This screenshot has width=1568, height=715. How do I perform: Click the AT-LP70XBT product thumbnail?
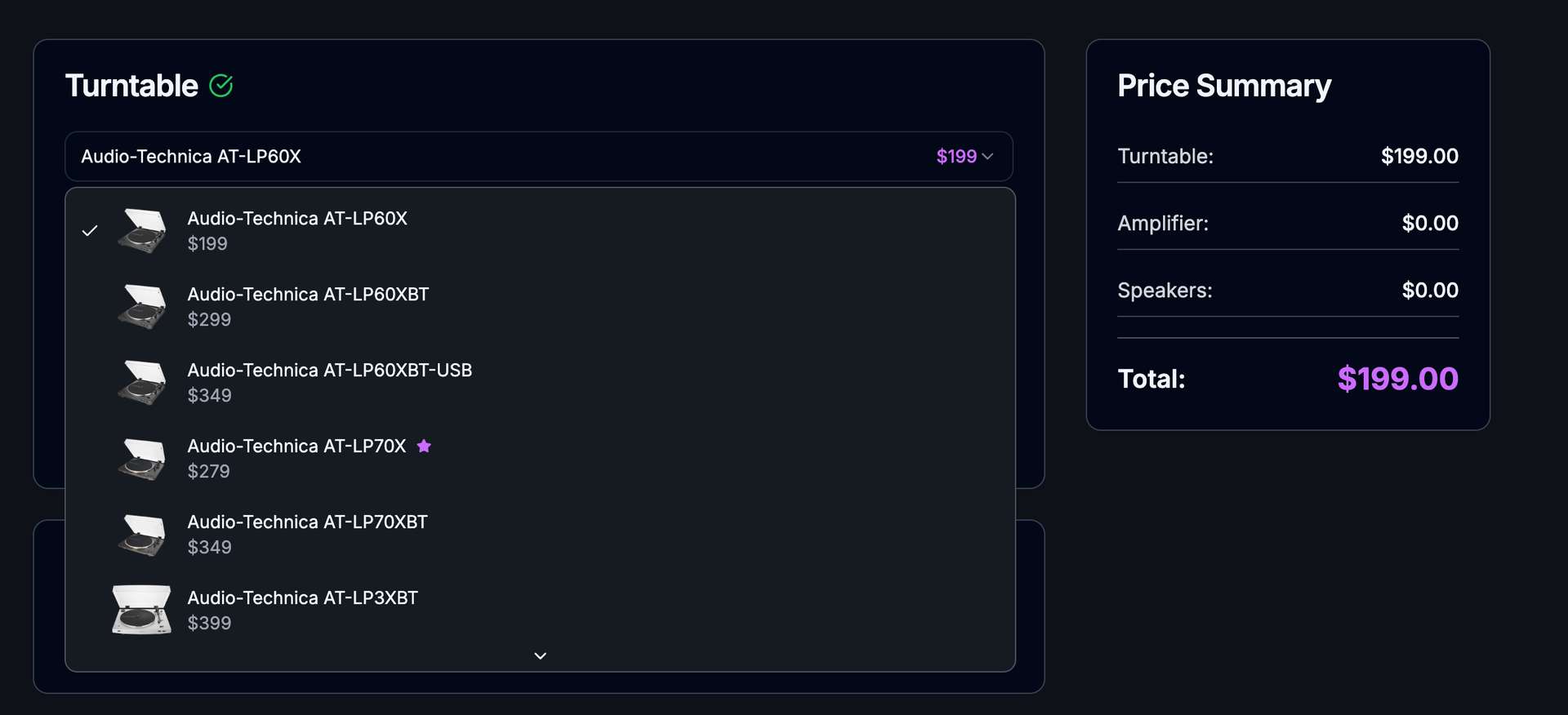(x=141, y=534)
